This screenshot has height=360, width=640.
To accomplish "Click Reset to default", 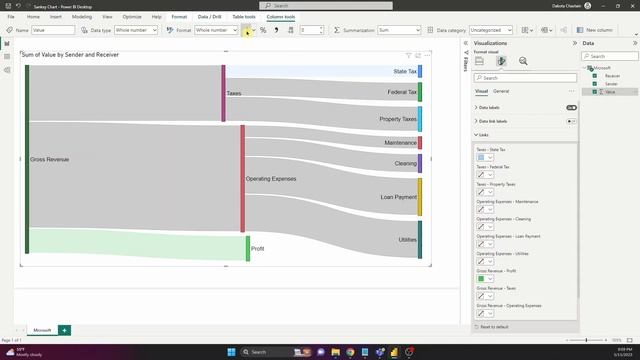I will pos(491,327).
